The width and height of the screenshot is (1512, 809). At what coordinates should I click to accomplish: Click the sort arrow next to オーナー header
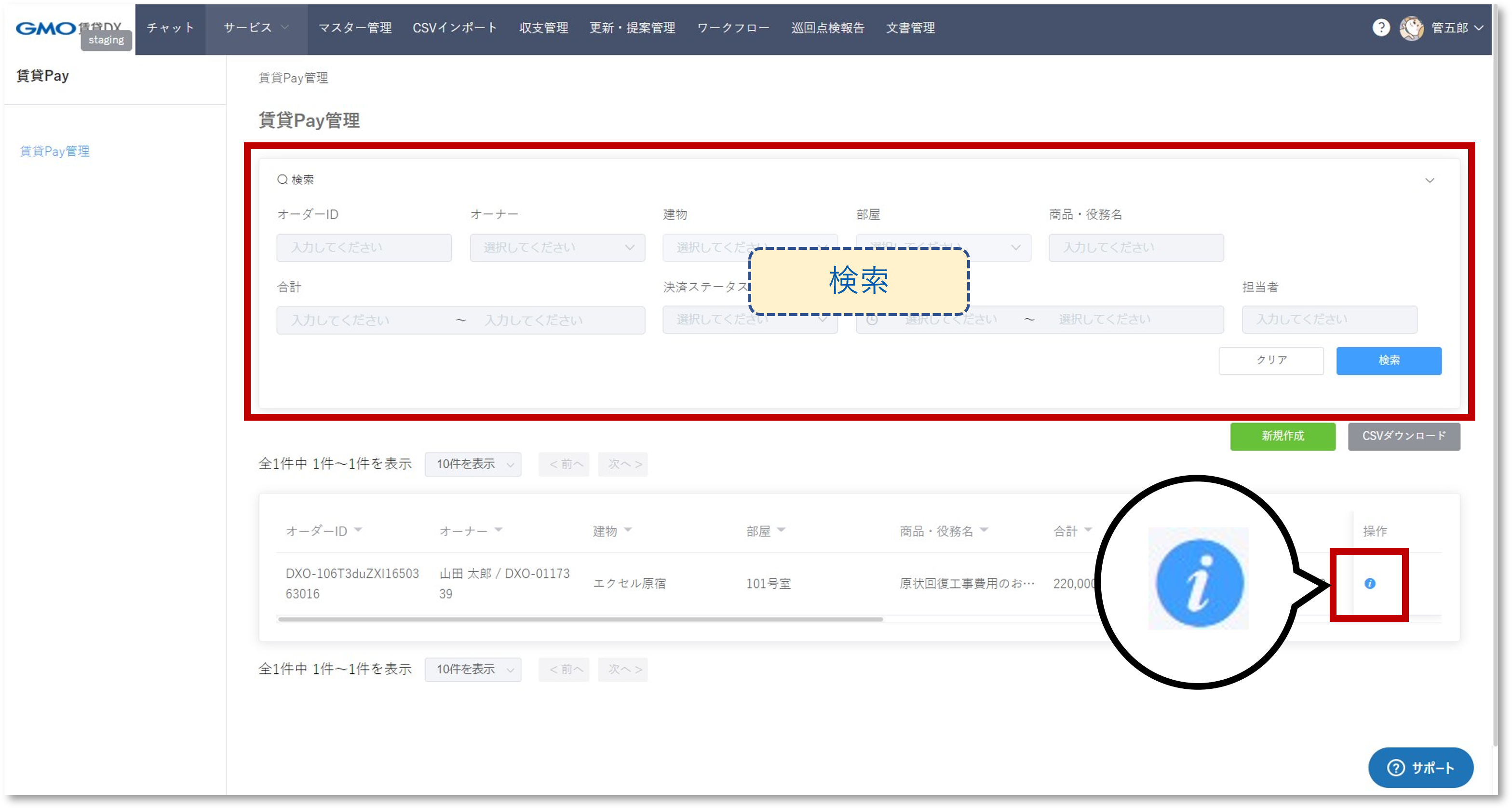point(499,530)
